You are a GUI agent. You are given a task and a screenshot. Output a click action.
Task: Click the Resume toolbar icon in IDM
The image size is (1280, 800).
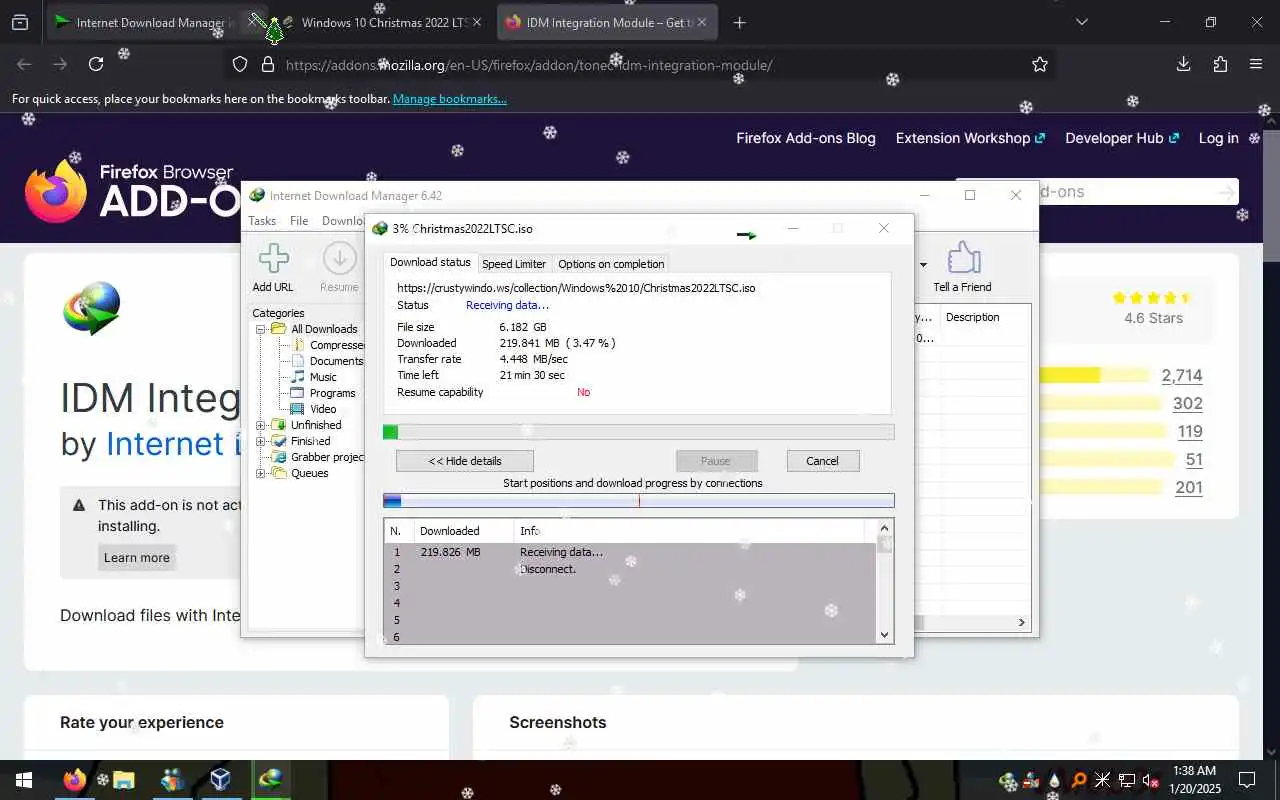[x=339, y=259]
